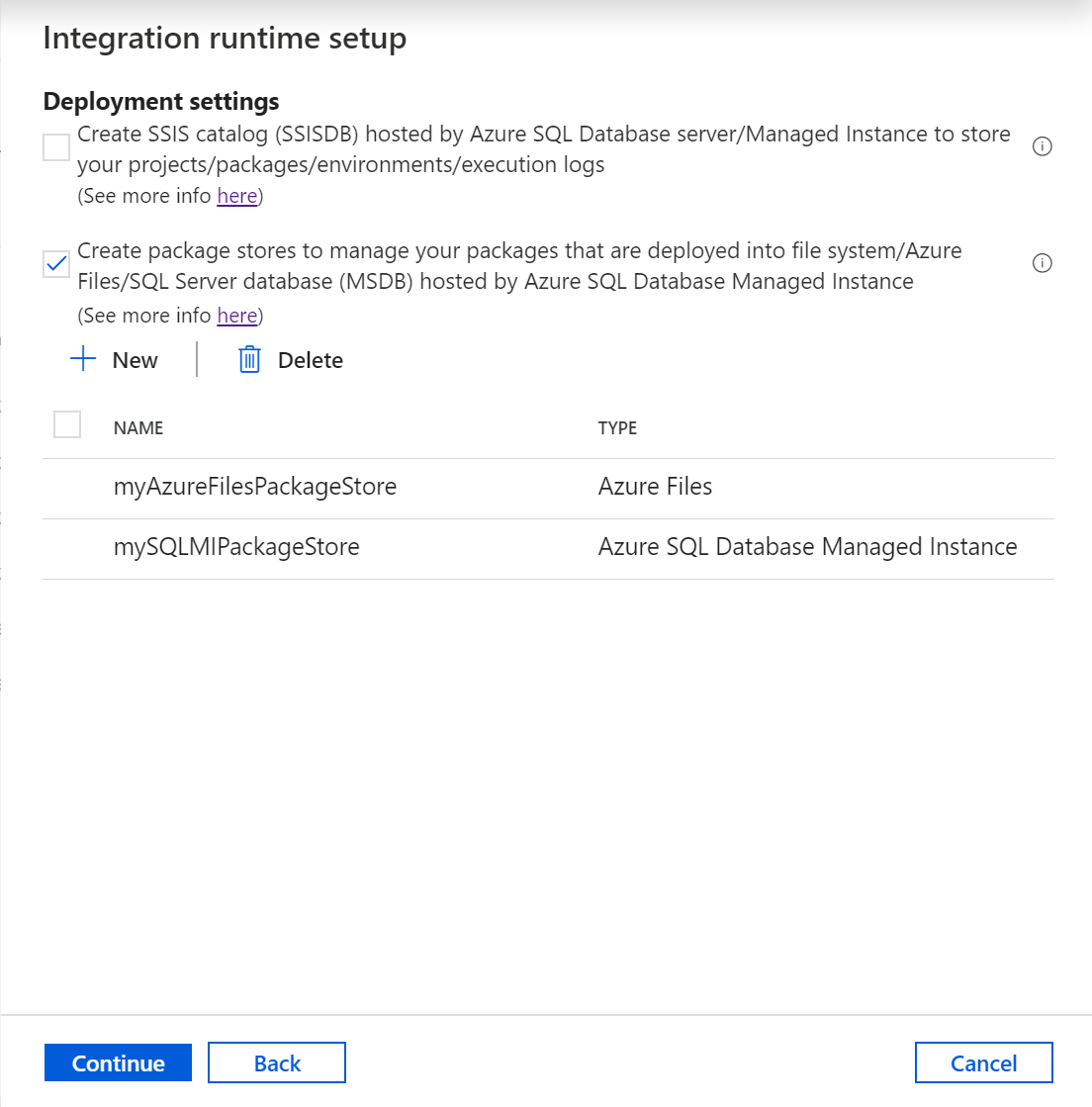The image size is (1092, 1107).
Task: Click the Azure Files type entry
Action: 655,487
